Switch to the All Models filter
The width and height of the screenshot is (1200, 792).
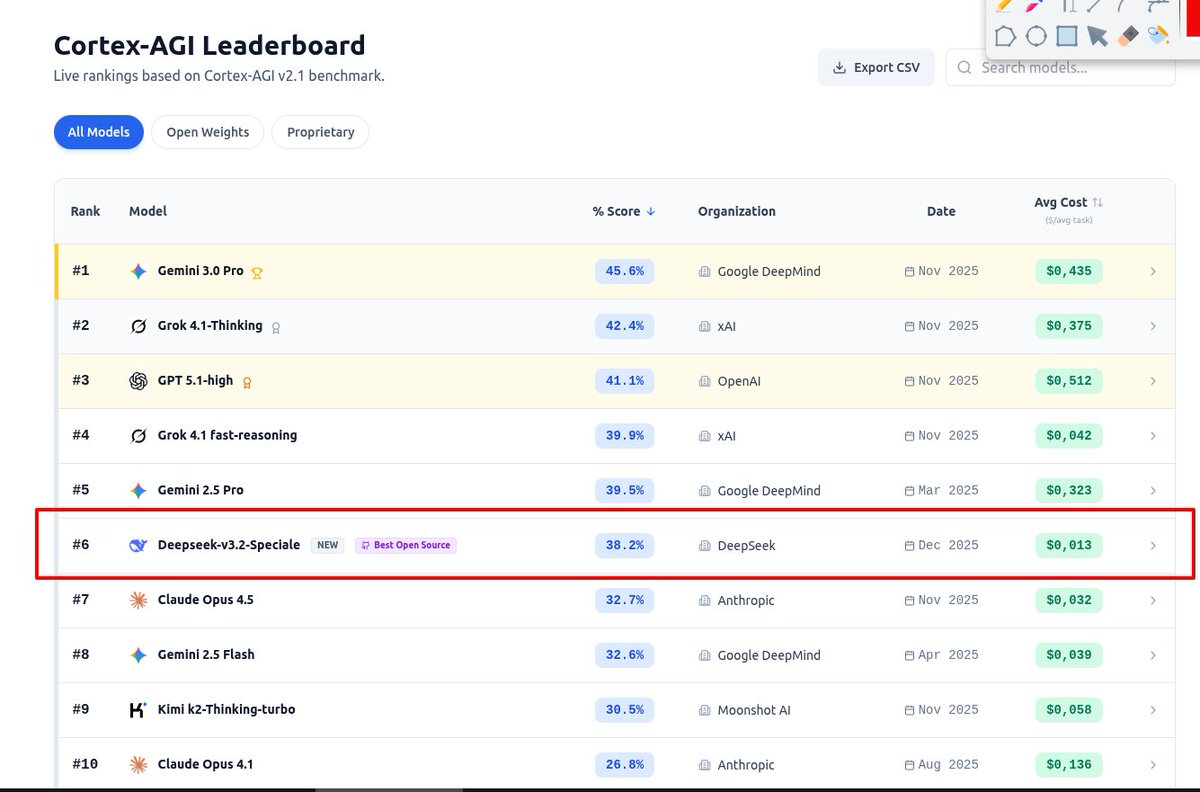tap(99, 132)
